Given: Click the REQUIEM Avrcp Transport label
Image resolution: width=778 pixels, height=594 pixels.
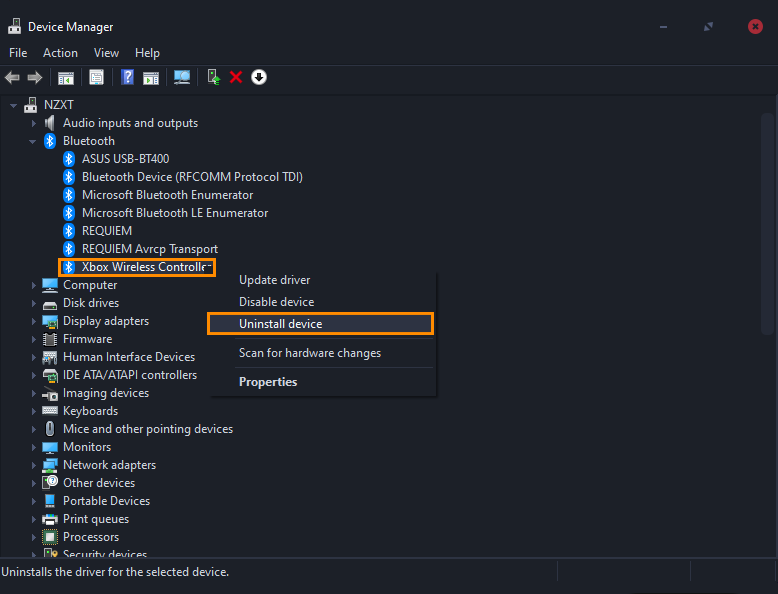Looking at the screenshot, I should point(150,249).
